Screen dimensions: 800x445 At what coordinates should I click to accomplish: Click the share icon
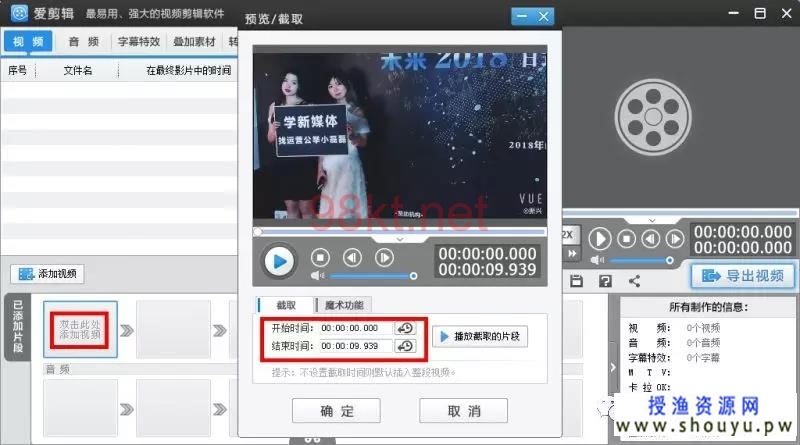(x=634, y=281)
